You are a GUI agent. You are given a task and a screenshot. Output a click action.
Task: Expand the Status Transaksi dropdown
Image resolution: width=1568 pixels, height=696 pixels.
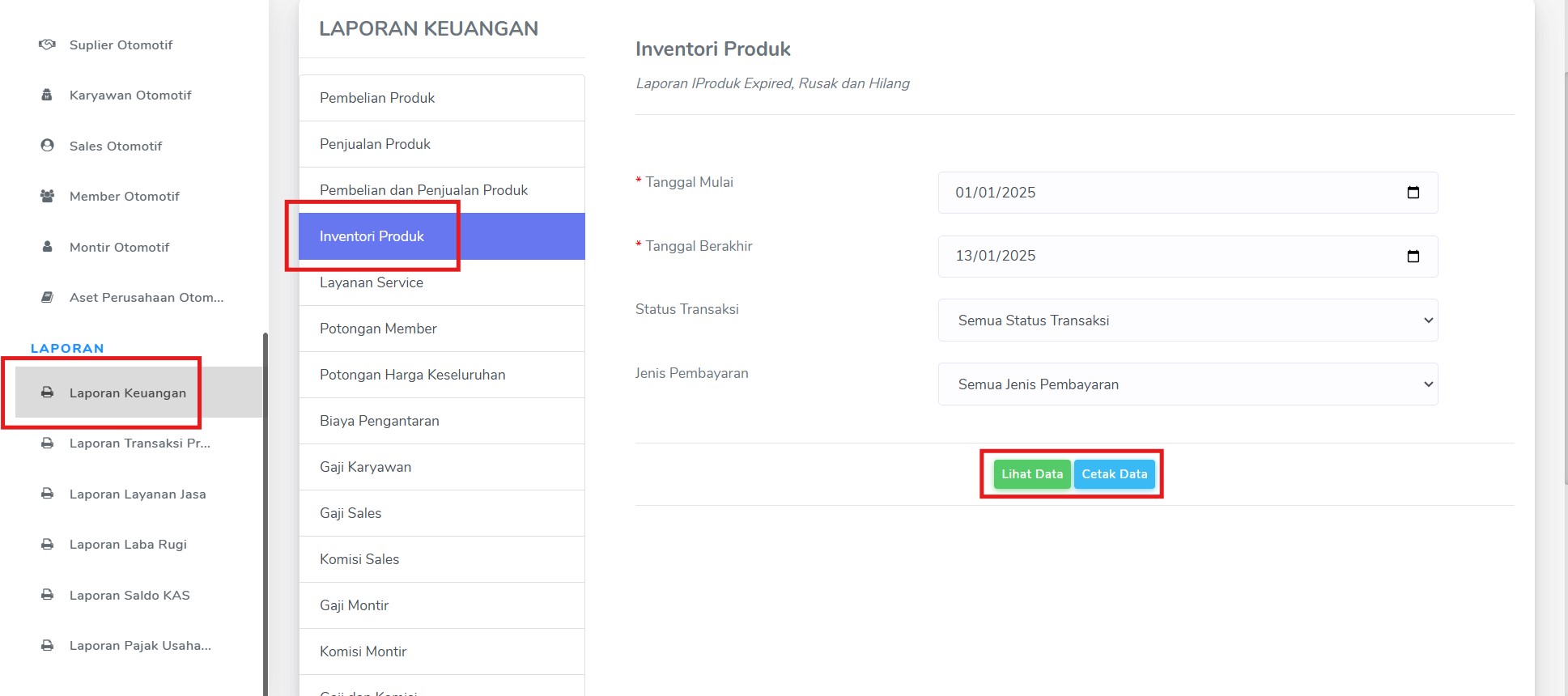pyautogui.click(x=1187, y=320)
